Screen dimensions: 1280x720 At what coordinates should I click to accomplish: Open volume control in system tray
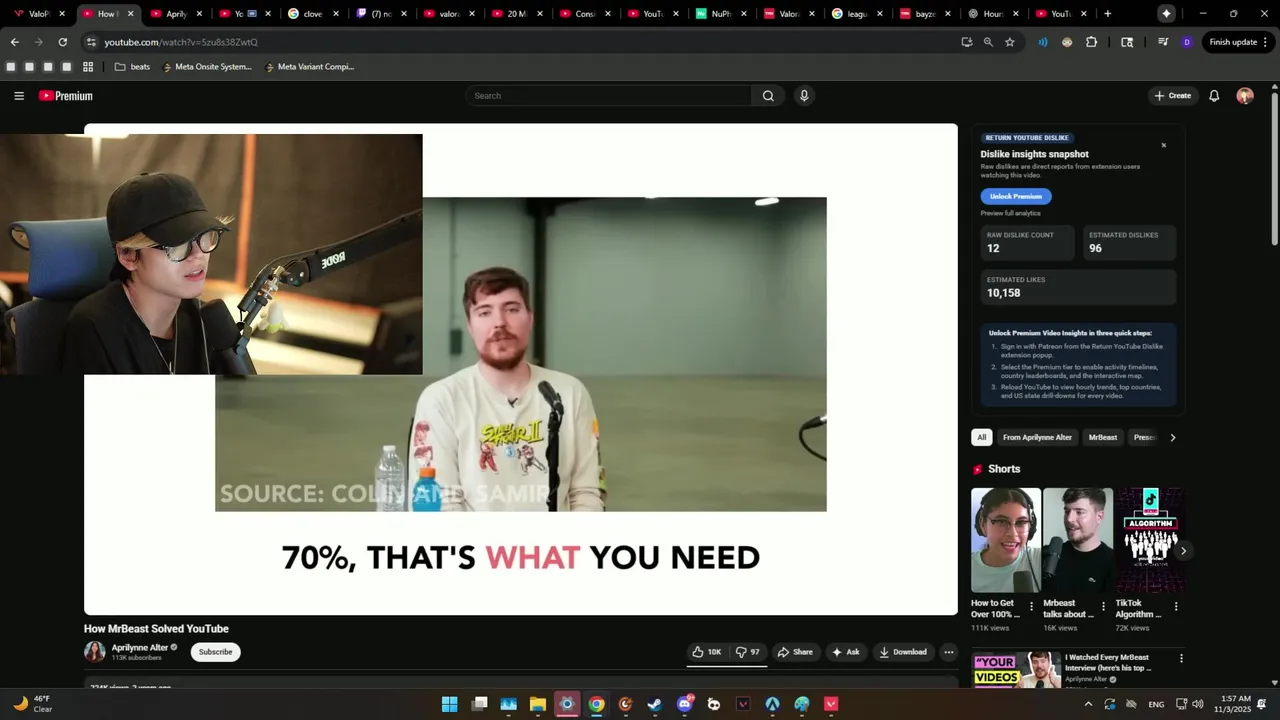click(x=1198, y=704)
